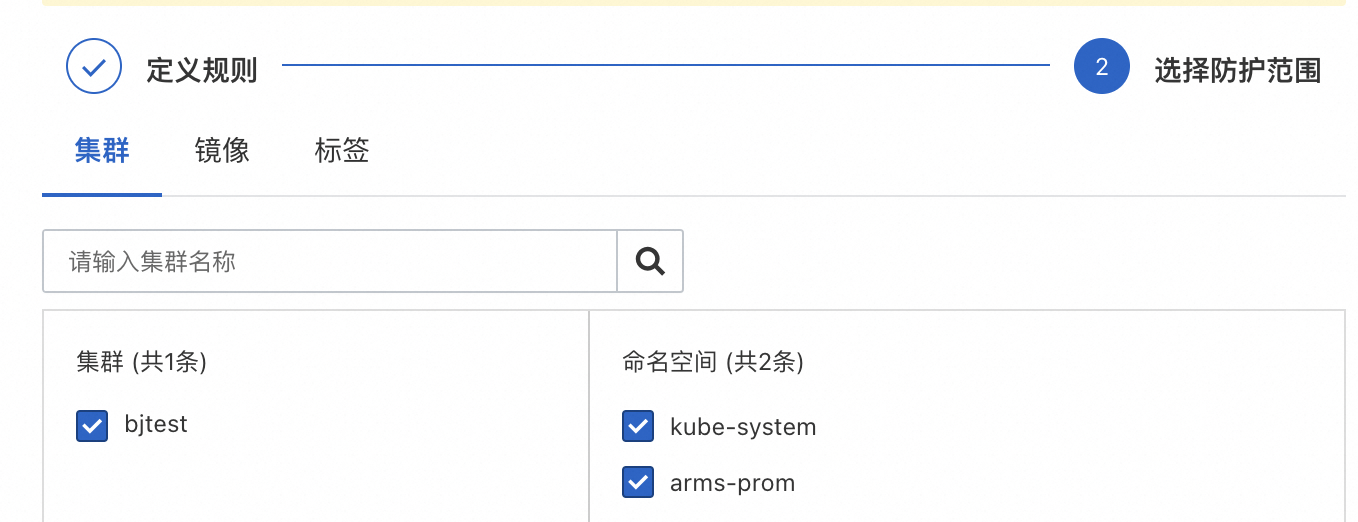
Task: Switch to the 镜像 tab
Action: pos(222,151)
